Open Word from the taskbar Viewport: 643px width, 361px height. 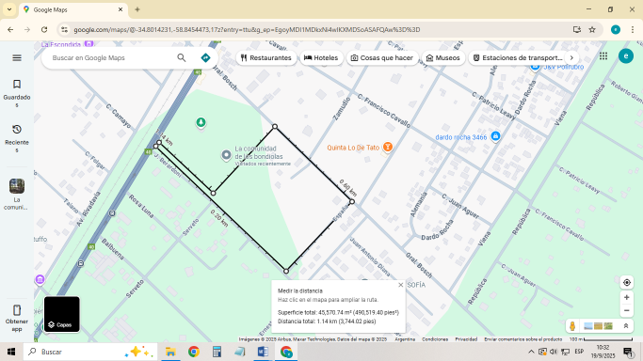click(x=263, y=352)
